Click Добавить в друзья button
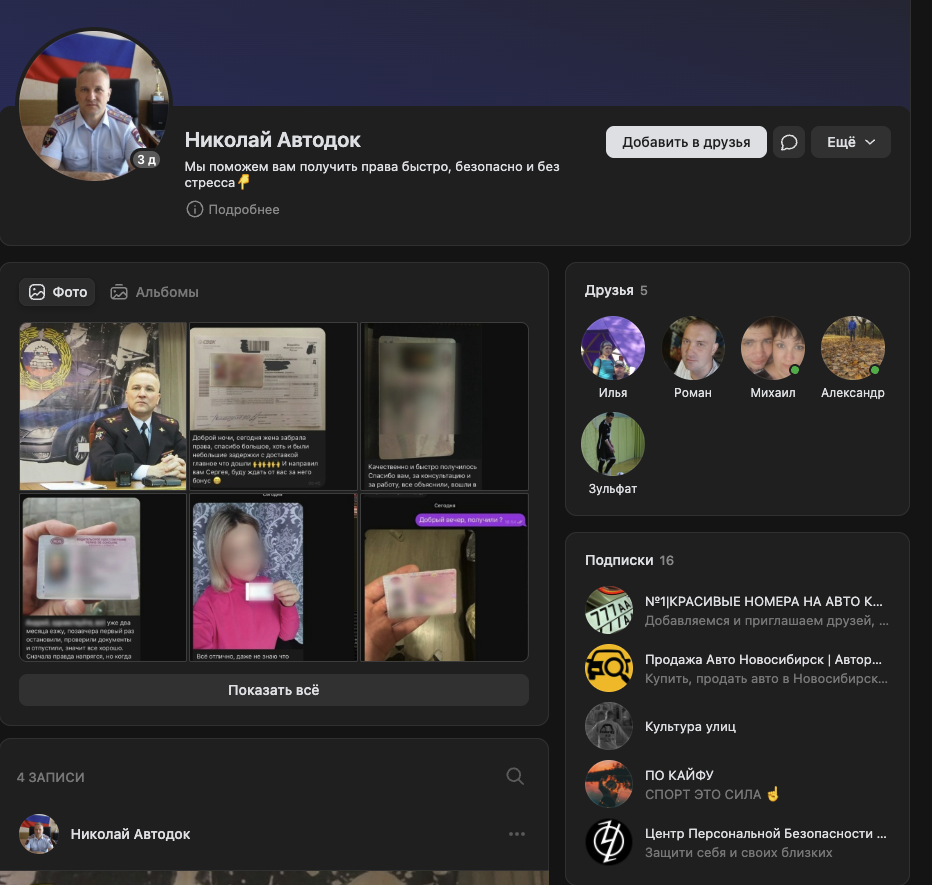 point(686,142)
